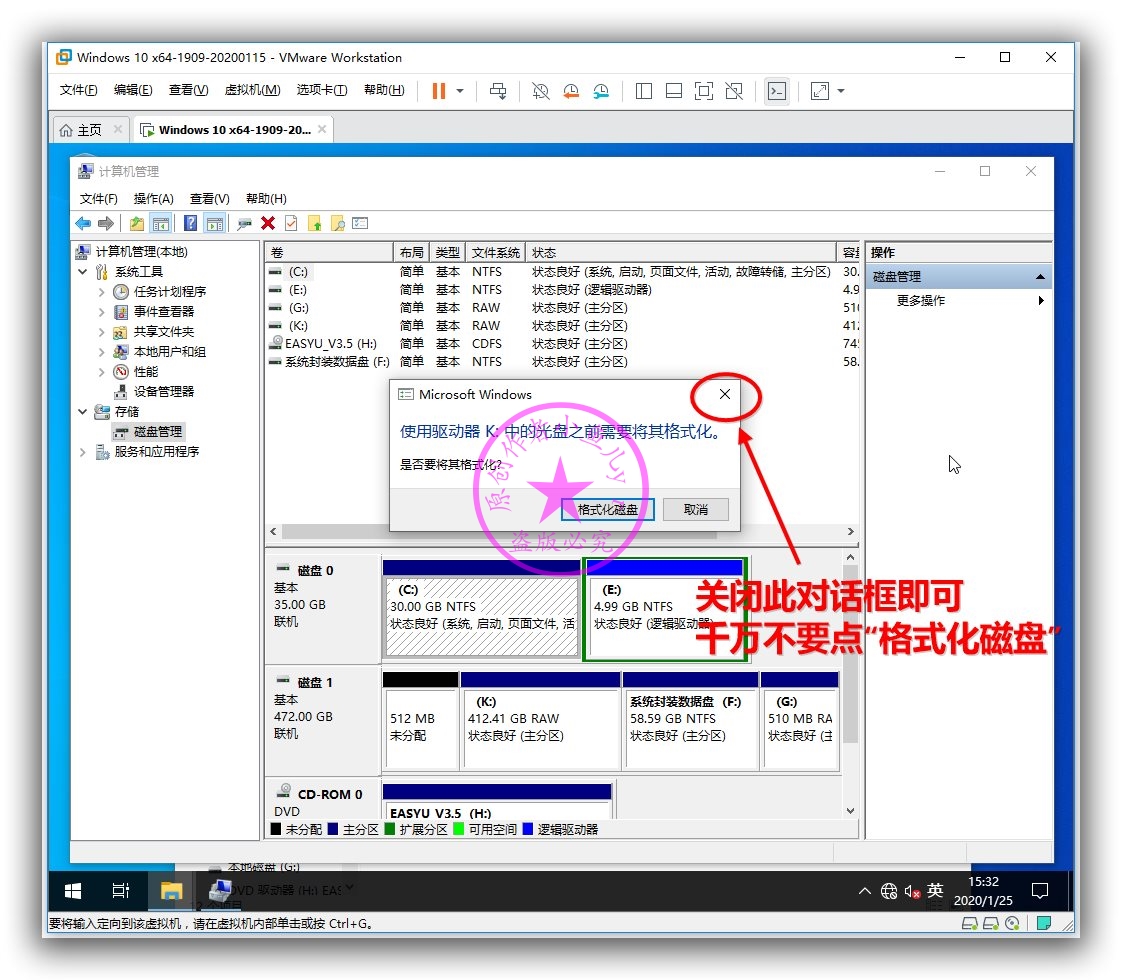Open the pause button dropdown arrow in VMware
Screen dimensions: 1122x980
460,91
